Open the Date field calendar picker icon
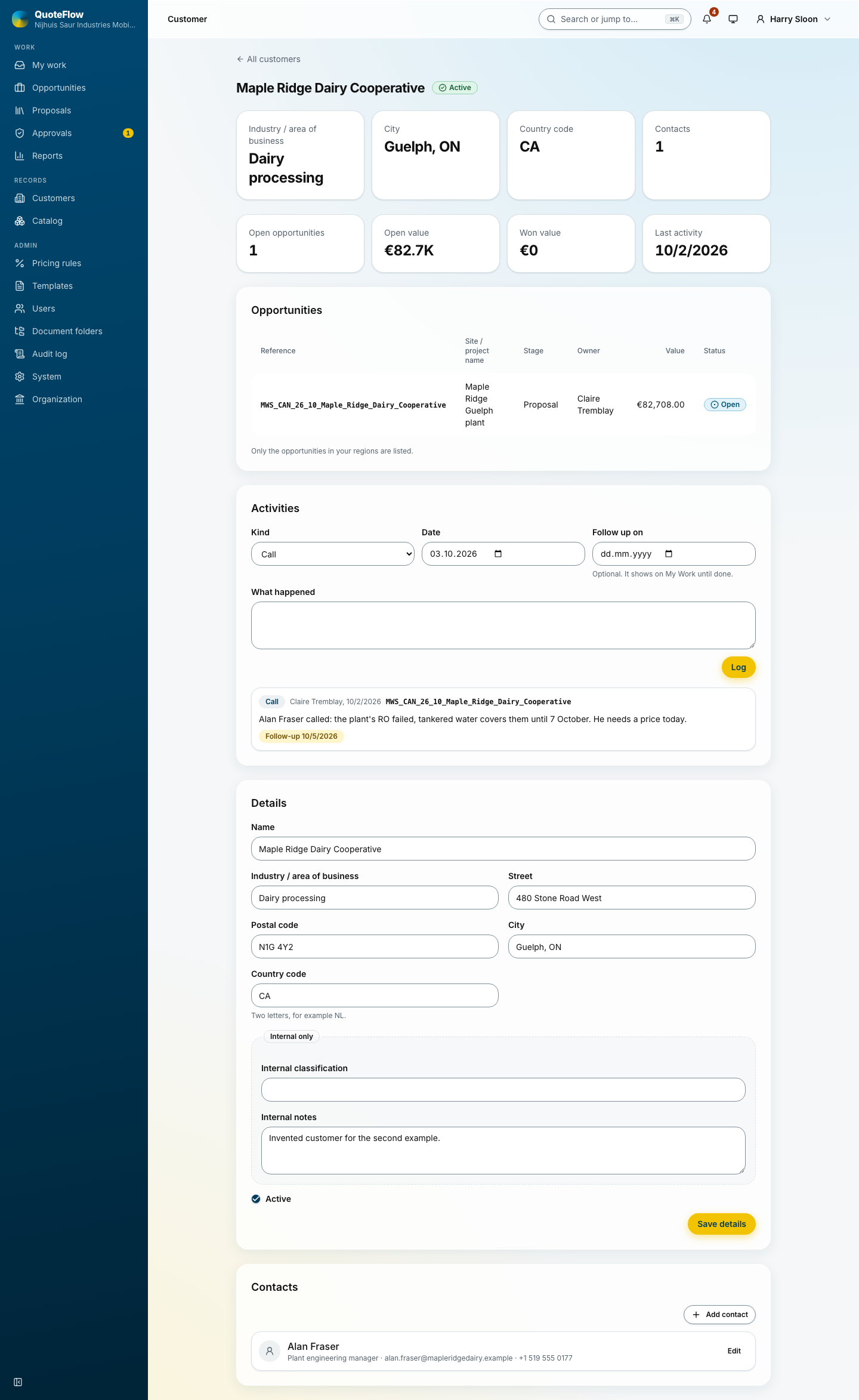Screen dimensions: 859x1400 coord(498,554)
